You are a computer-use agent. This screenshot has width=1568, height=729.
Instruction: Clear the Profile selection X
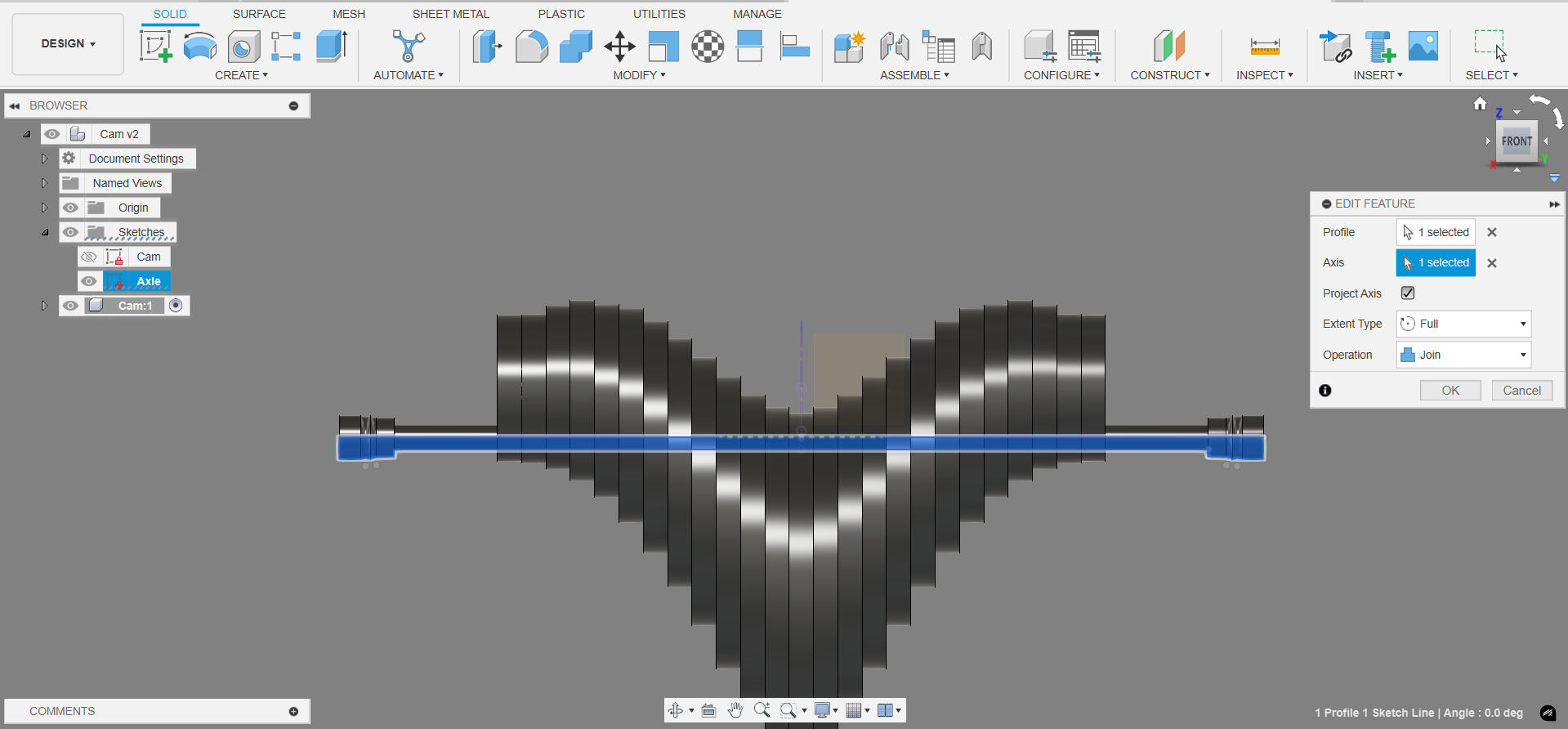click(x=1492, y=232)
